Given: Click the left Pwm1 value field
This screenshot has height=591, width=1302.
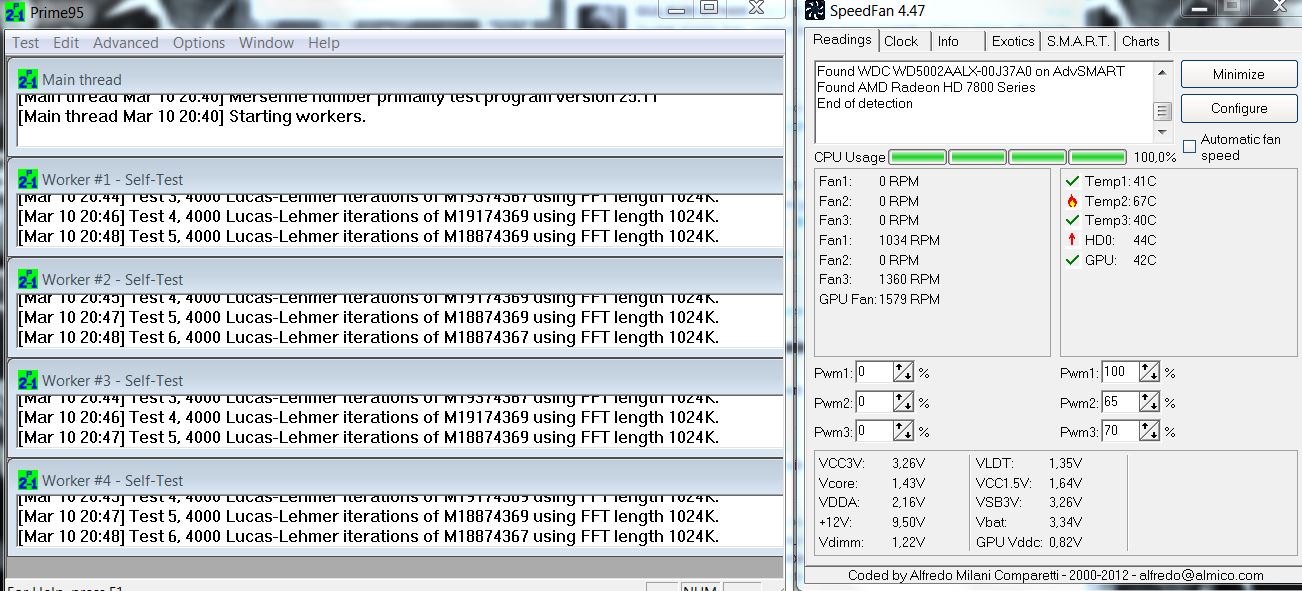Looking at the screenshot, I should pos(875,373).
